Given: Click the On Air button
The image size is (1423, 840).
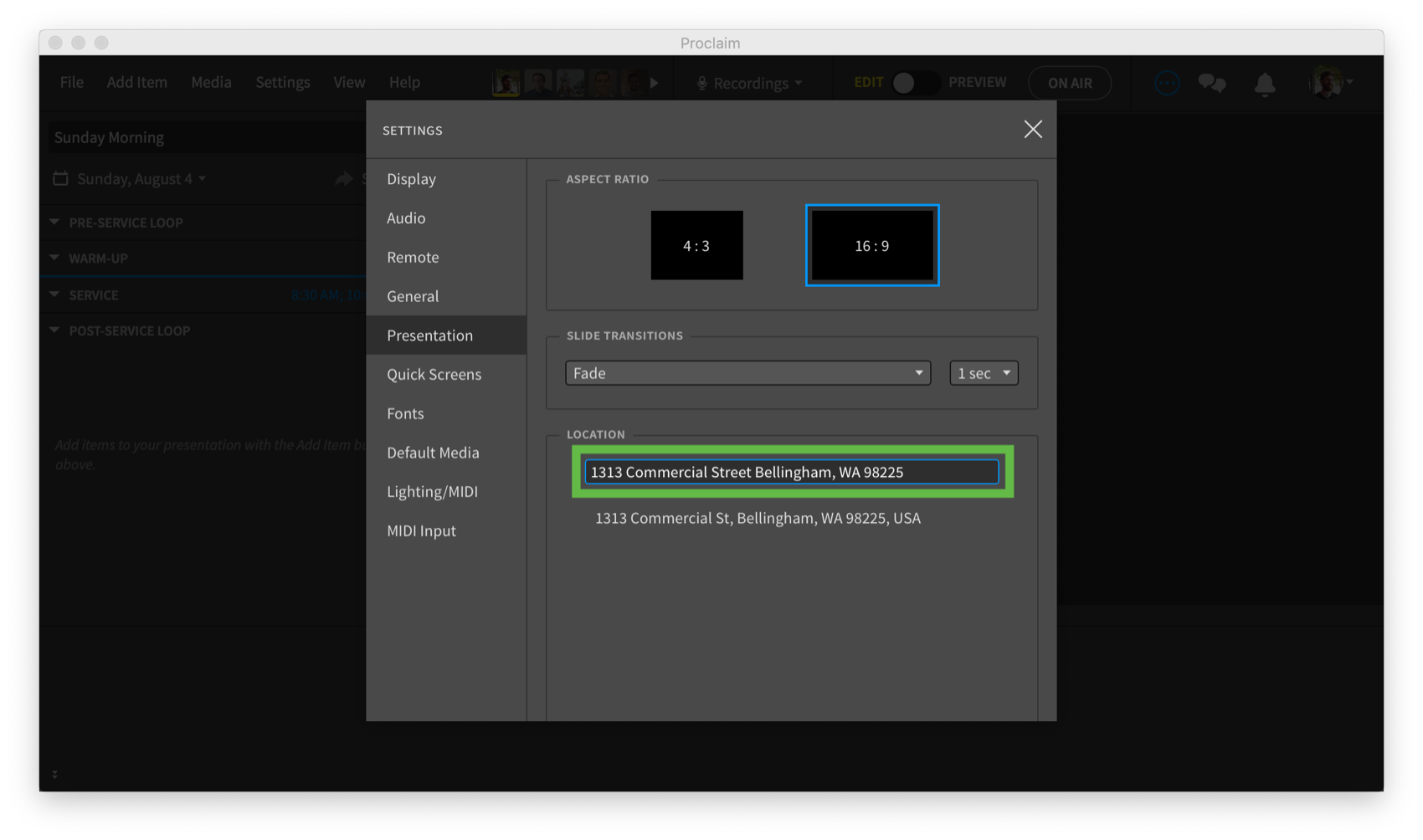Looking at the screenshot, I should [1069, 83].
